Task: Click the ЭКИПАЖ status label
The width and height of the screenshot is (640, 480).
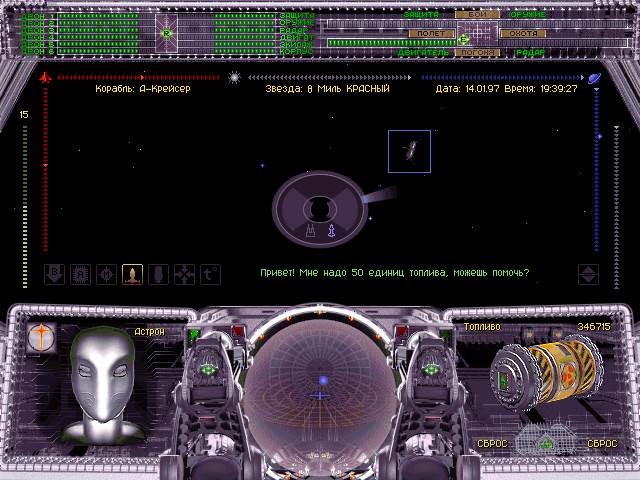Action: tap(296, 44)
